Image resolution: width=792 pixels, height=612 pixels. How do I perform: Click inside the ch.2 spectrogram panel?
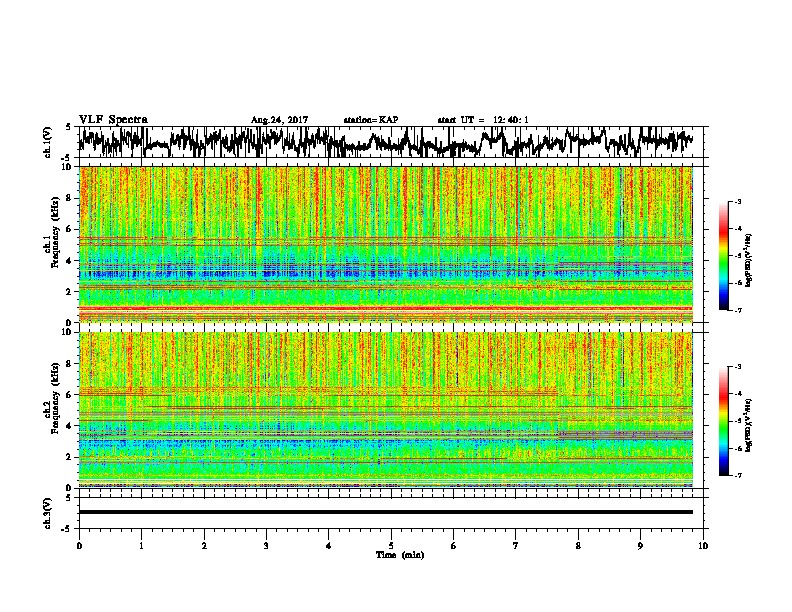pyautogui.click(x=386, y=410)
